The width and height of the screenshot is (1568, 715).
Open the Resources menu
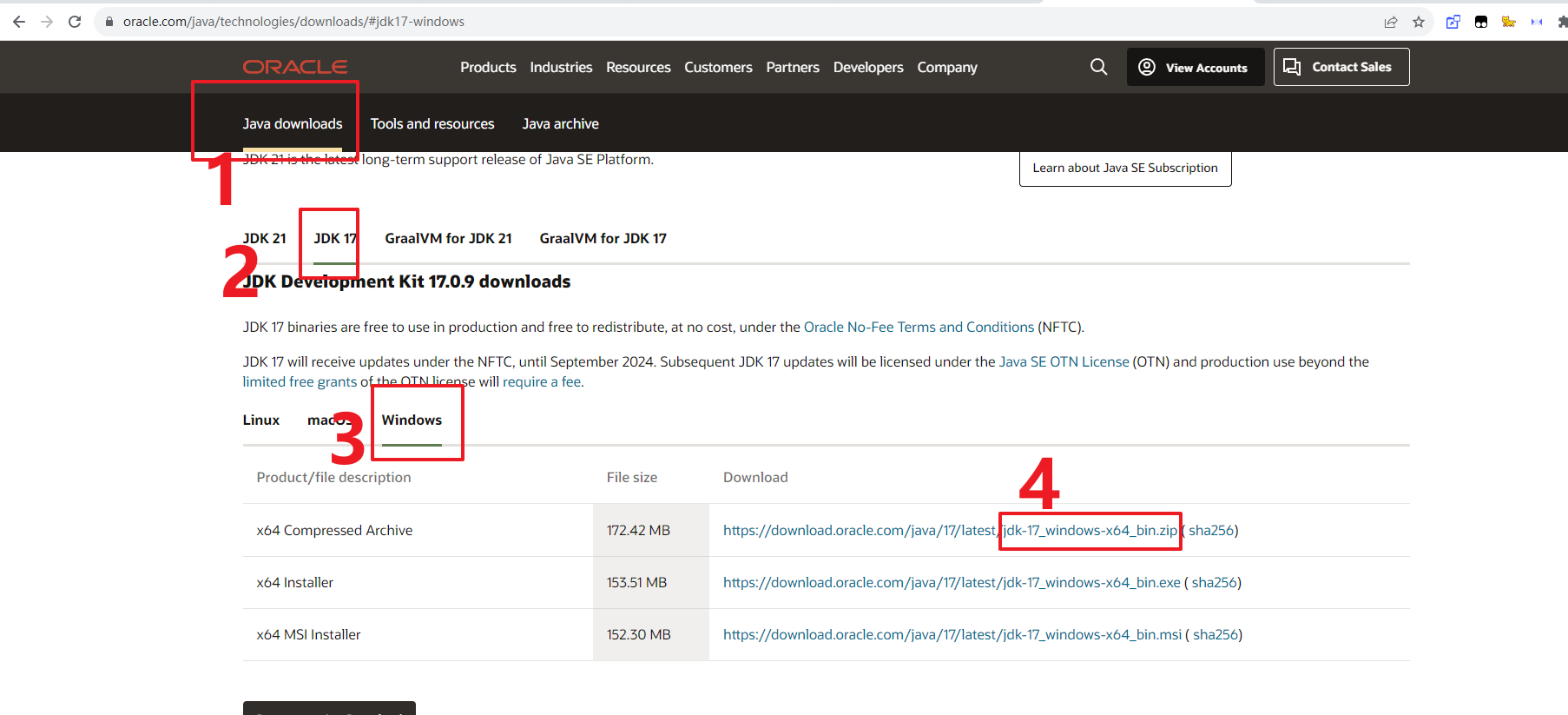(638, 67)
